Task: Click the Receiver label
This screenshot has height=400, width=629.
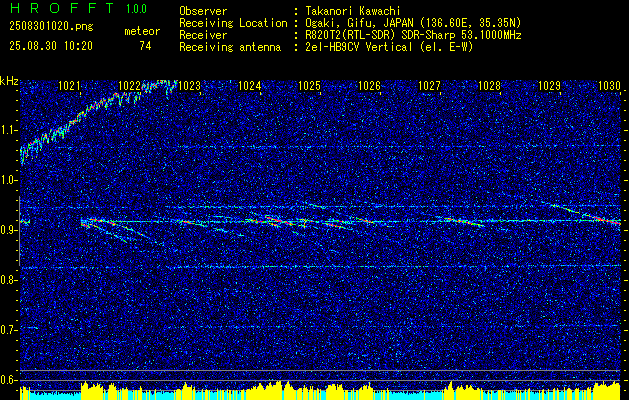Action: [203, 35]
